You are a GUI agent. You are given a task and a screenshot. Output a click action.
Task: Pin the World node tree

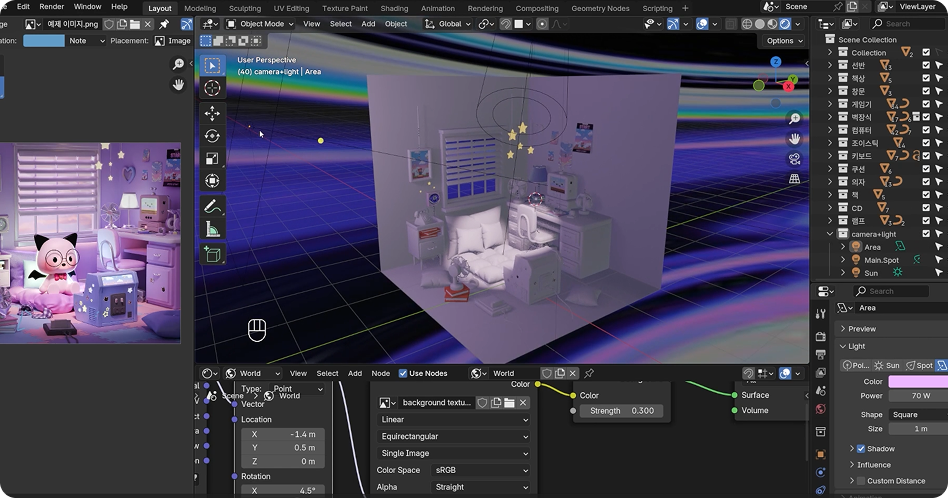589,374
